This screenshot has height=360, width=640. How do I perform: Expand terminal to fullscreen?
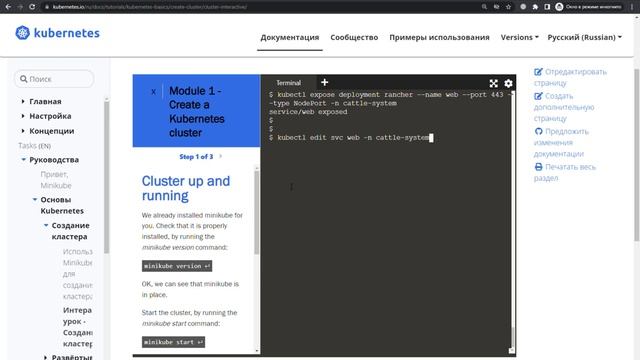coord(493,84)
